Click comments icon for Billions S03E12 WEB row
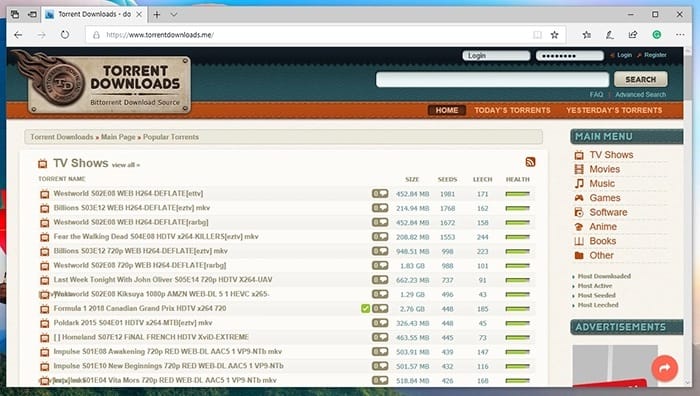 380,208
